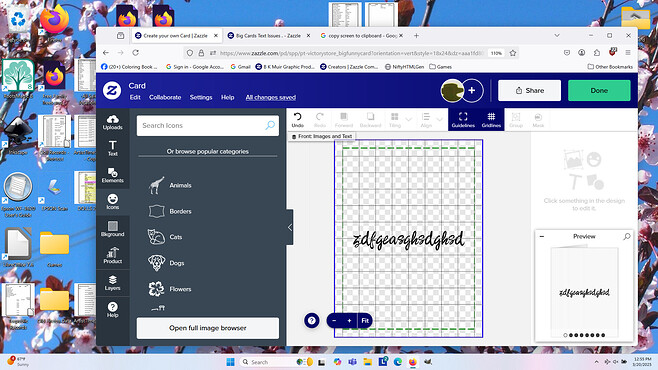
Task: Click the user avatar in the header
Action: pyautogui.click(x=452, y=90)
